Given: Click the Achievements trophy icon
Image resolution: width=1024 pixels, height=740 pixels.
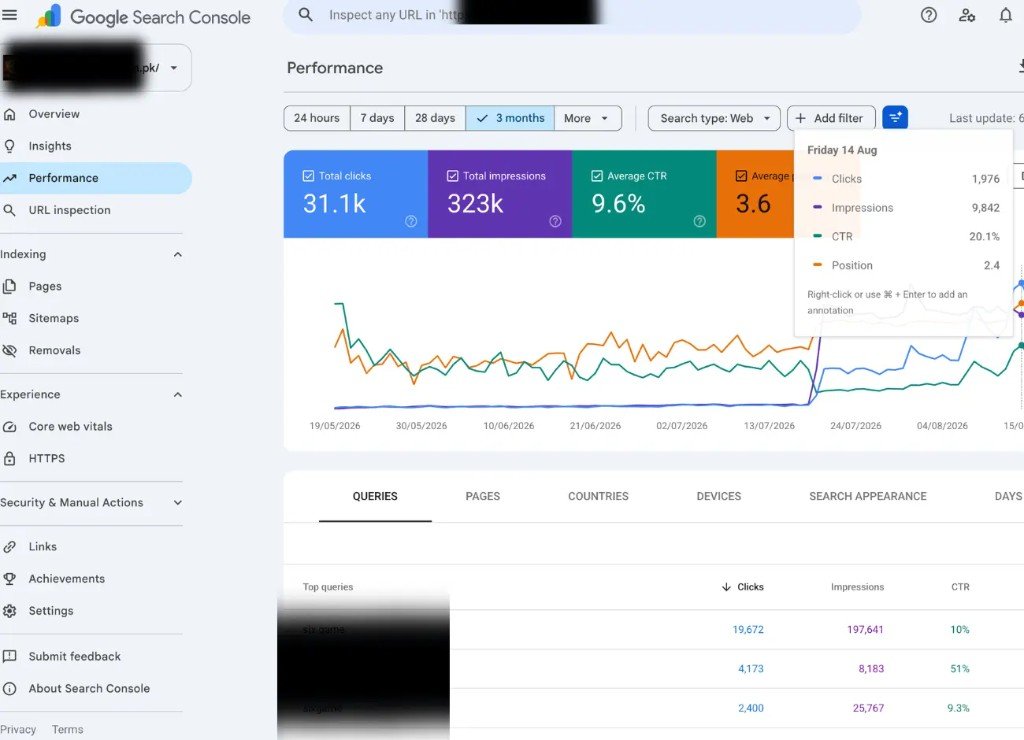Looking at the screenshot, I should 10,579.
